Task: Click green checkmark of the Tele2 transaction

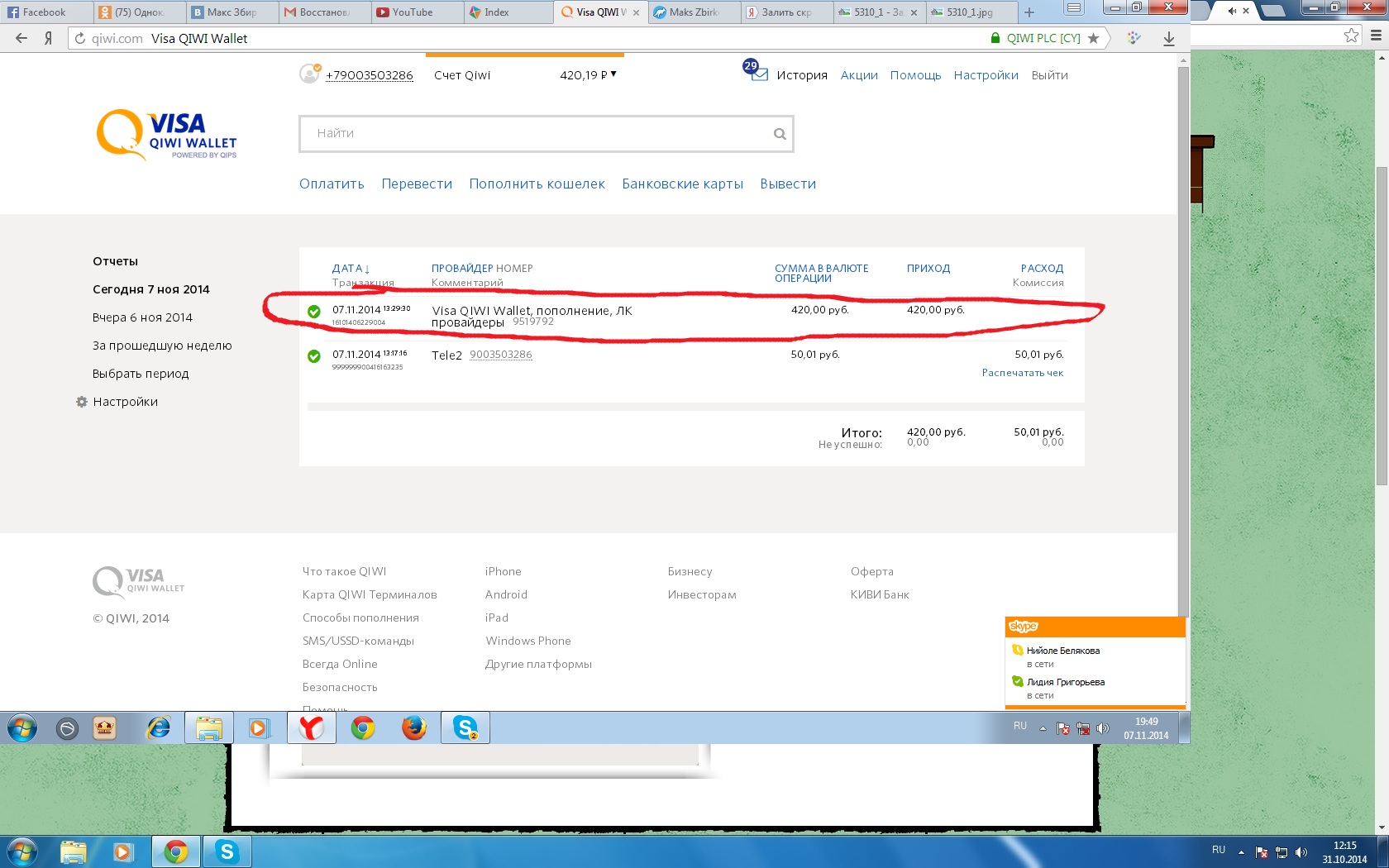Action: pos(314,356)
